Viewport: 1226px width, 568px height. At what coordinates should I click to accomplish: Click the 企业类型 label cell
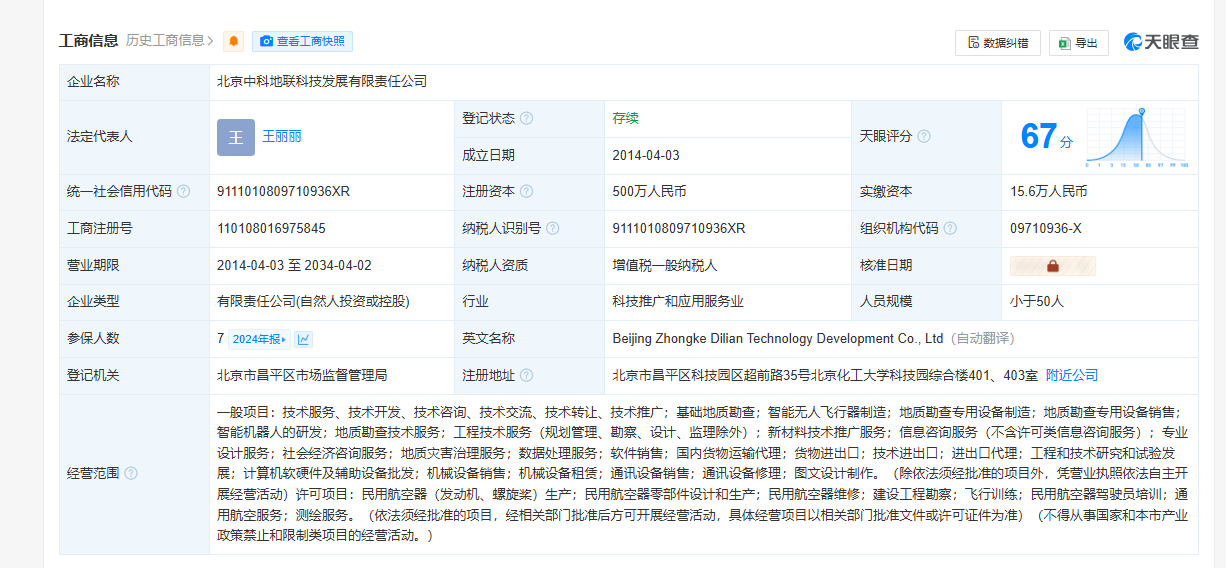click(x=134, y=302)
